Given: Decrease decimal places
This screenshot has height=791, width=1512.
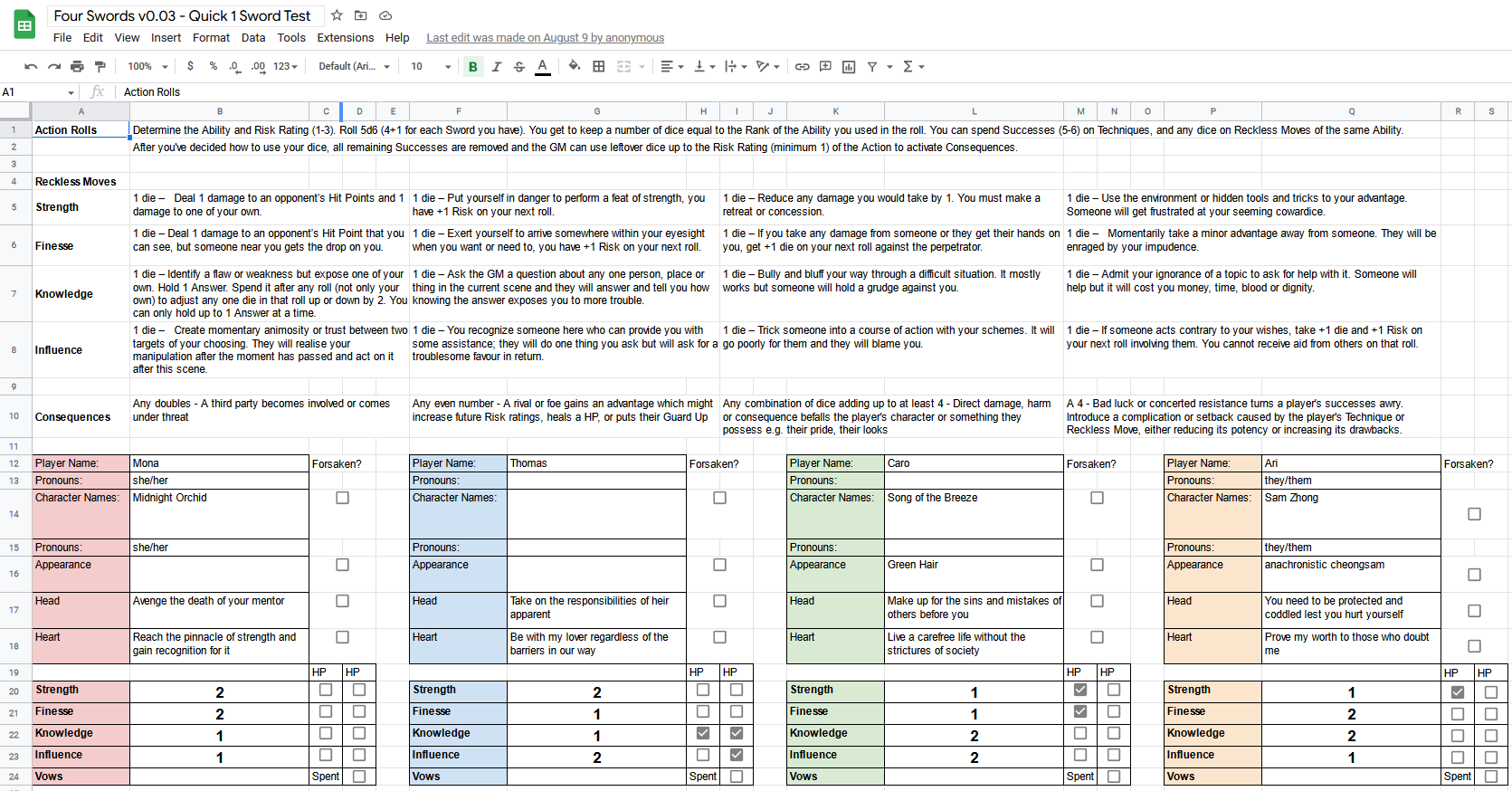Looking at the screenshot, I should 235,66.
